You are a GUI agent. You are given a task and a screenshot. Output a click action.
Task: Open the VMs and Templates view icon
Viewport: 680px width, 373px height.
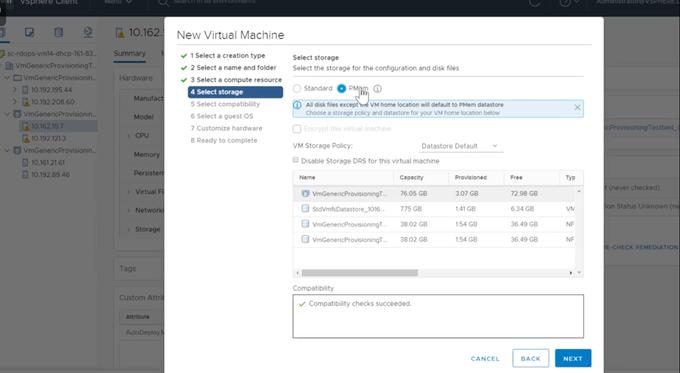pyautogui.click(x=29, y=32)
